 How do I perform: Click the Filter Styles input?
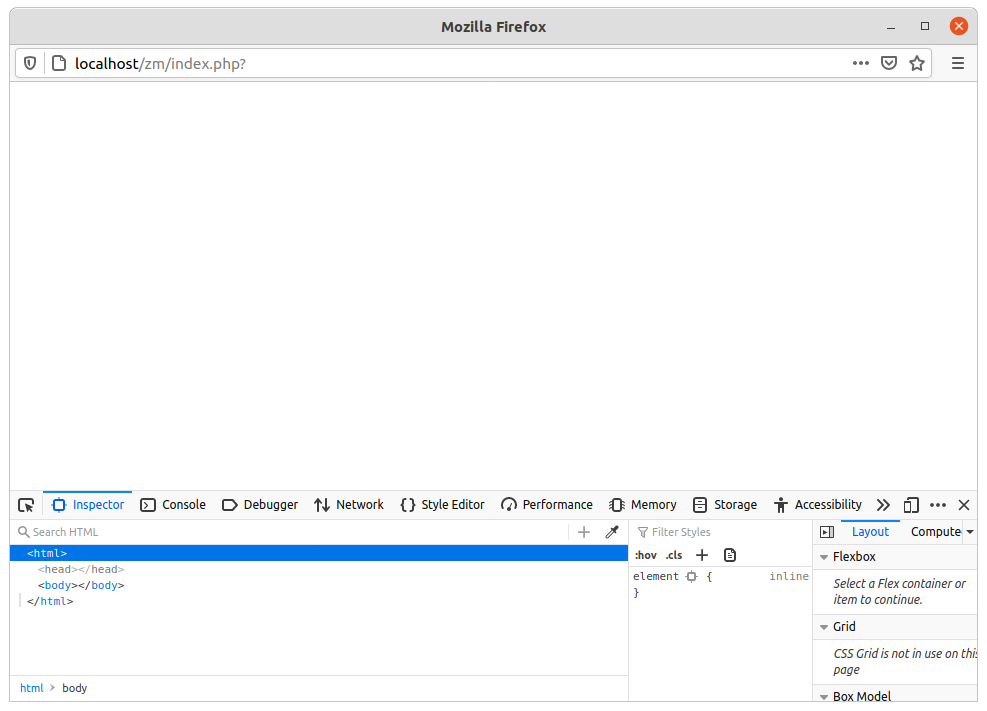pyautogui.click(x=722, y=532)
